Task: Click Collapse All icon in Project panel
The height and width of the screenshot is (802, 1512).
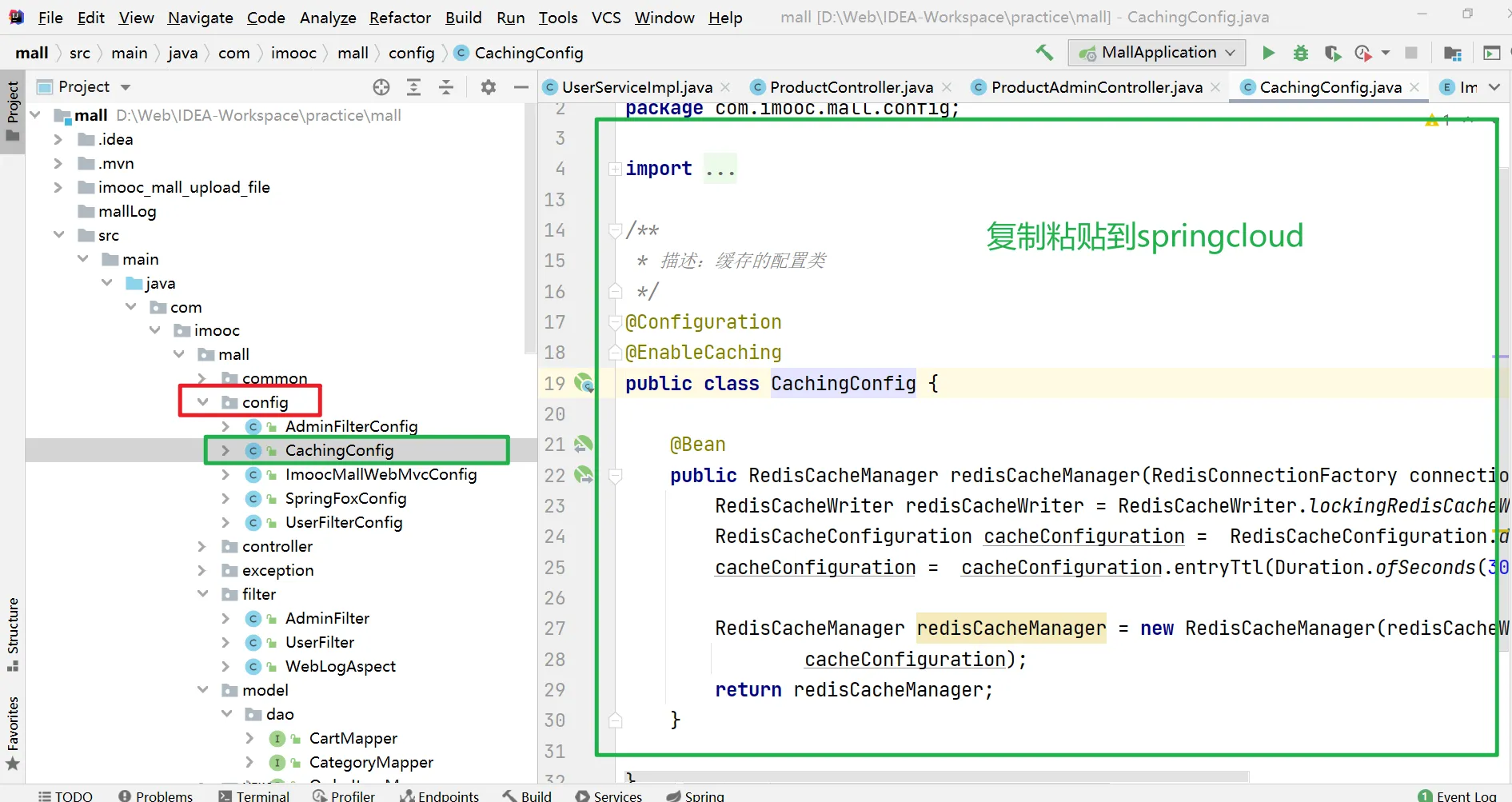Action: 446,87
